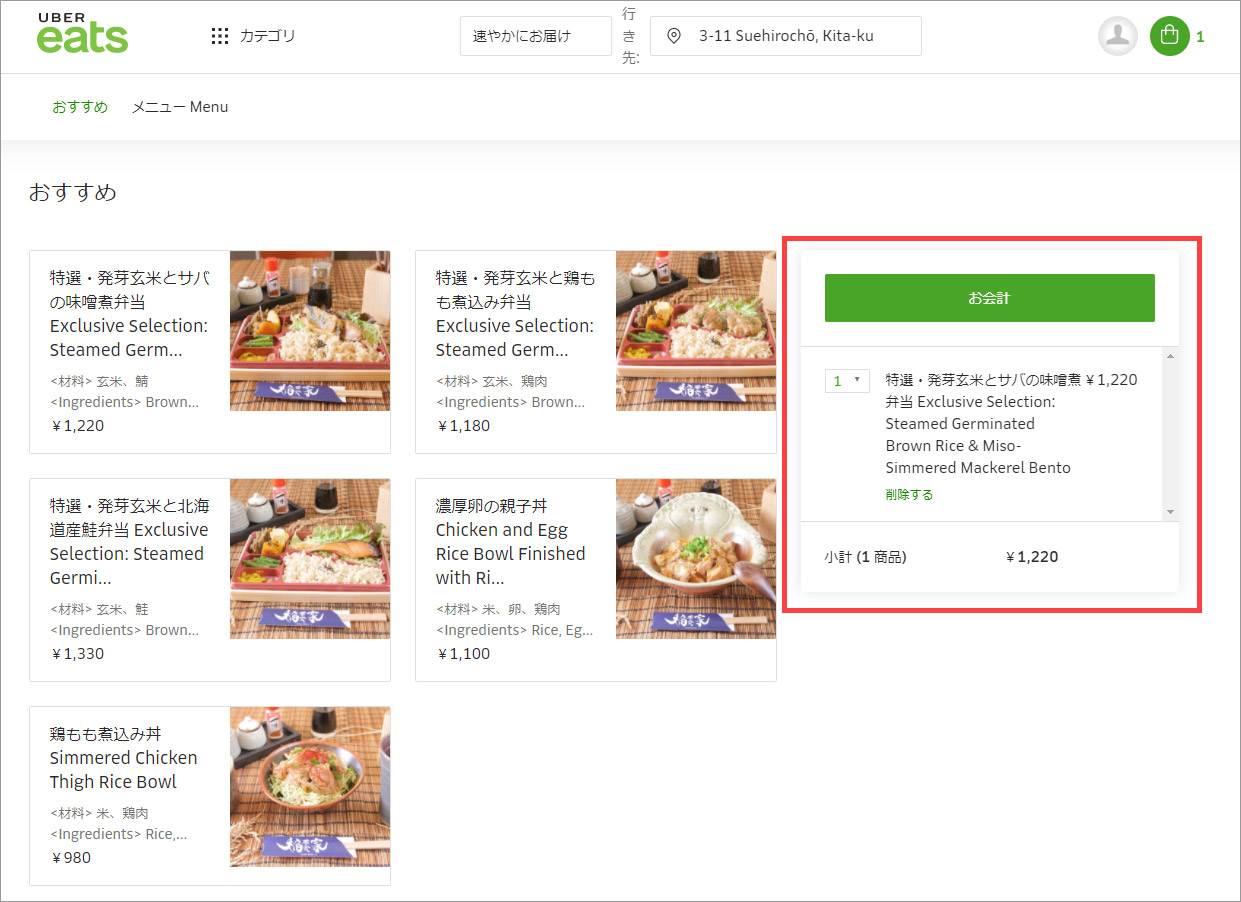Click cart scrollbar up arrow
The width and height of the screenshot is (1241, 902).
(x=1170, y=357)
